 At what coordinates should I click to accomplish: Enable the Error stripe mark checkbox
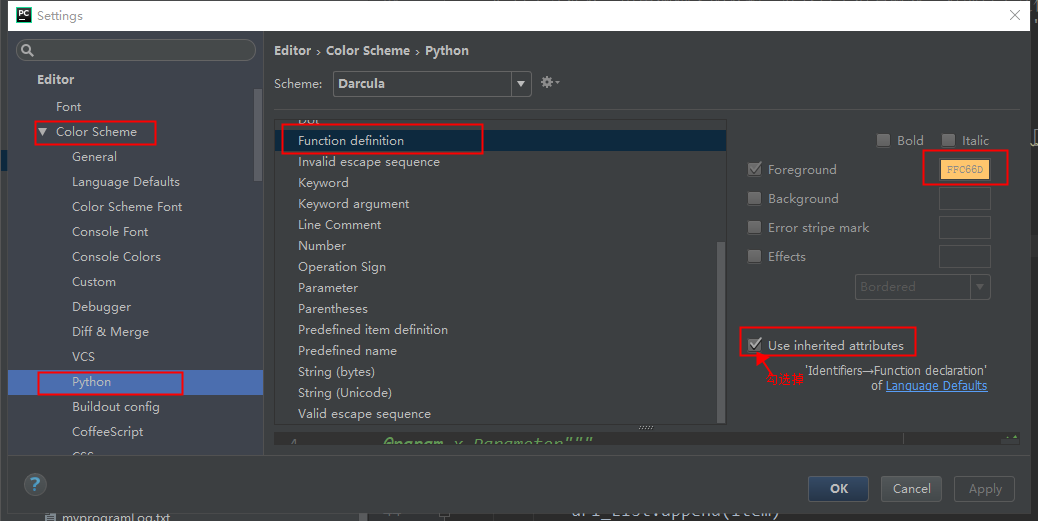pos(754,228)
